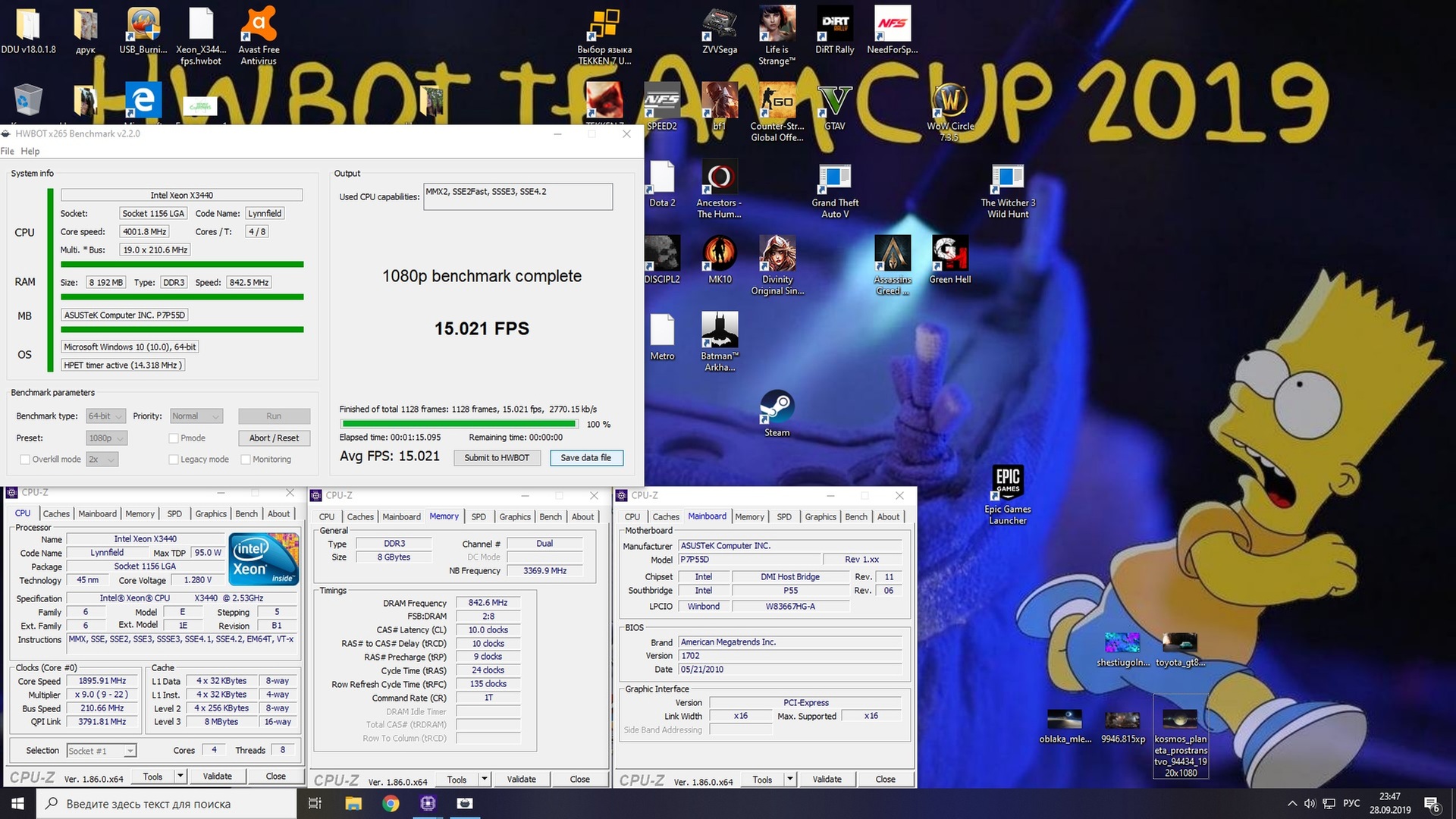
Task: Tick the Legacy mode checkbox
Action: point(174,460)
